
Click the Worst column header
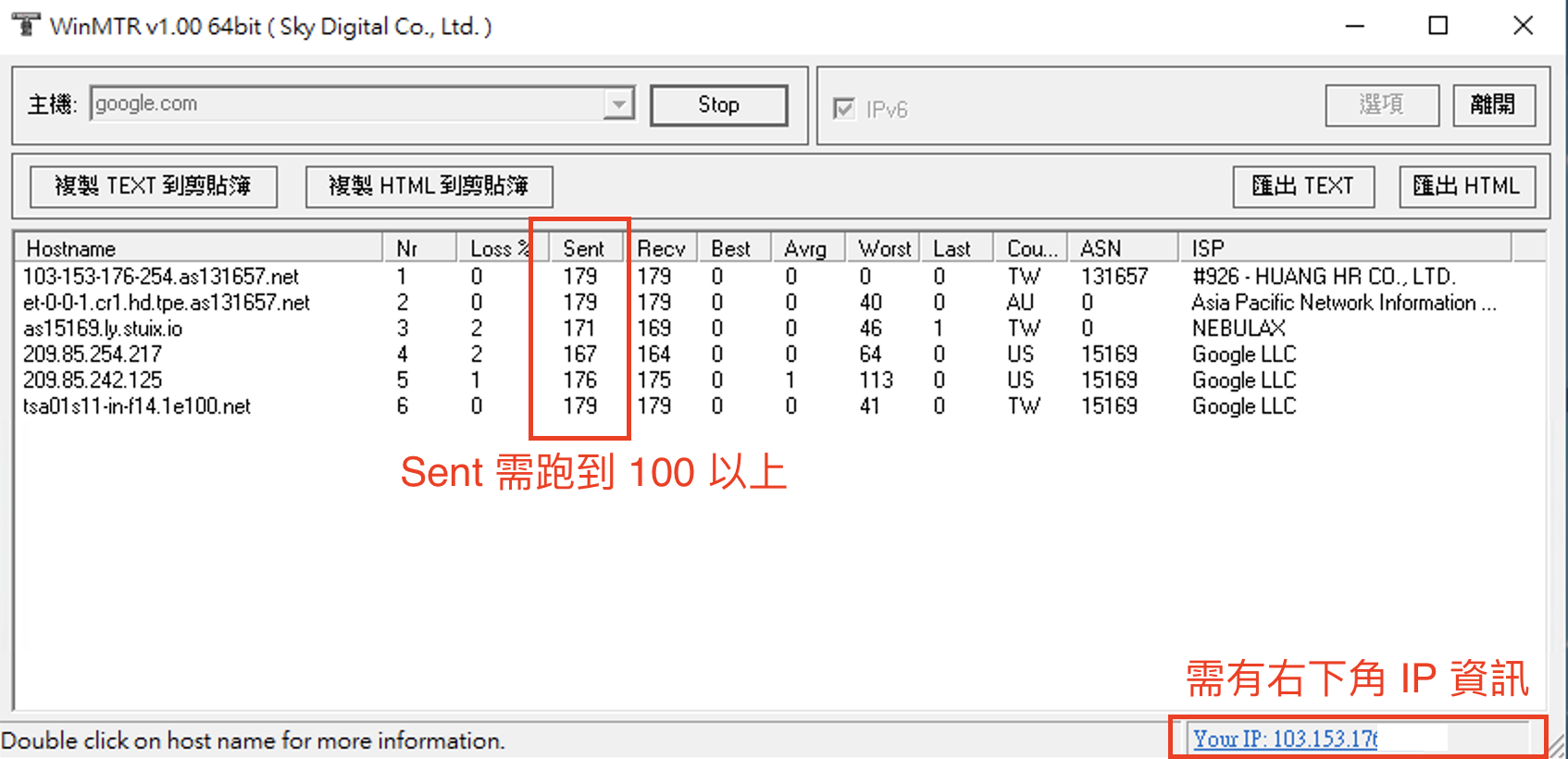pos(884,248)
